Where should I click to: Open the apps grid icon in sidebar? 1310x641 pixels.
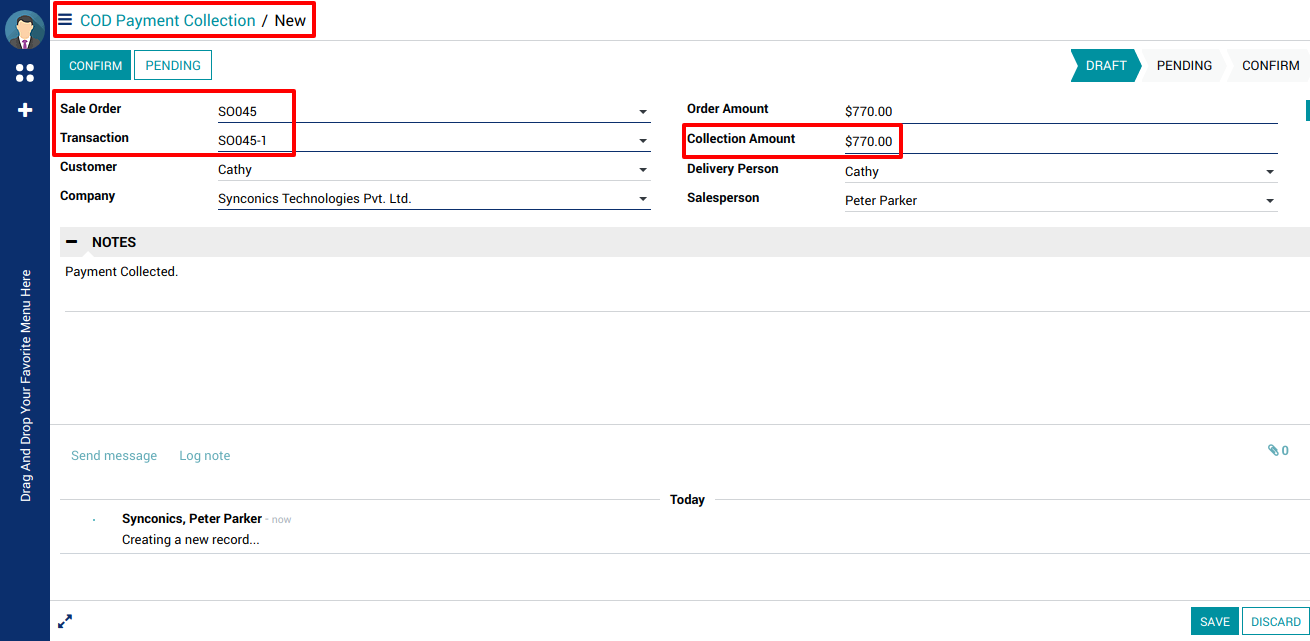25,73
